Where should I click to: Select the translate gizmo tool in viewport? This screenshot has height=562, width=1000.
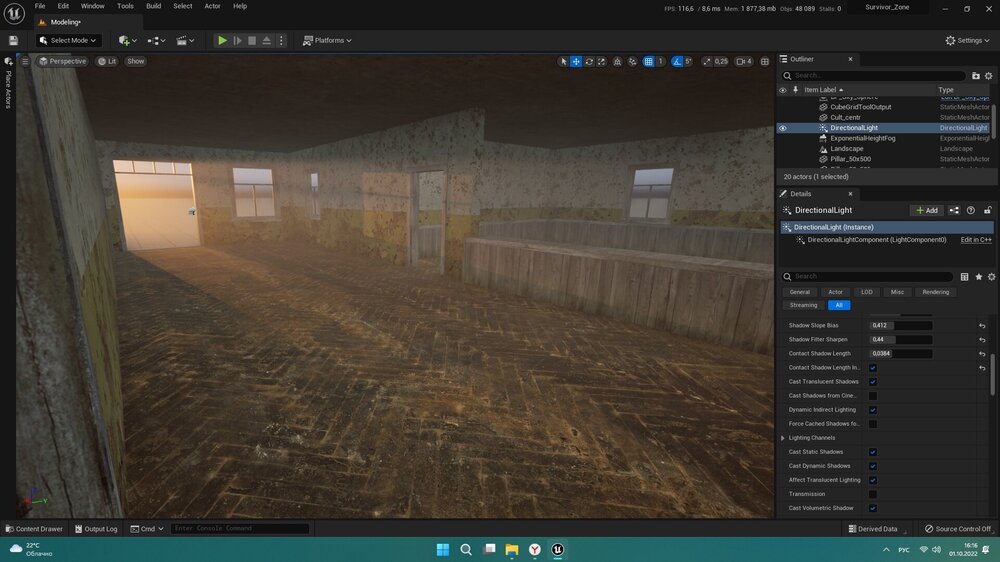(x=576, y=61)
